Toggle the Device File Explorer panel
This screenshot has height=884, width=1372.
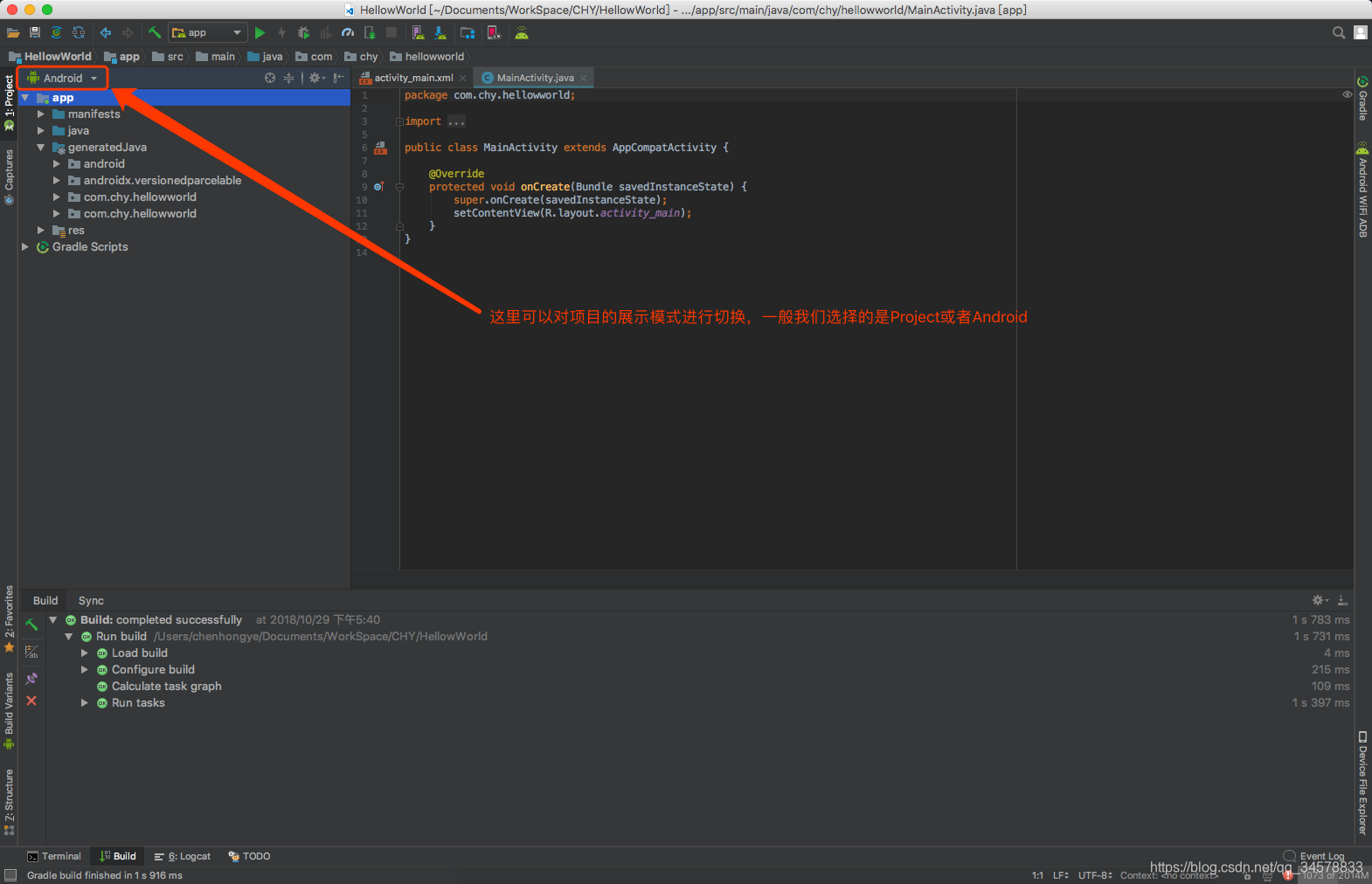pyautogui.click(x=1362, y=783)
